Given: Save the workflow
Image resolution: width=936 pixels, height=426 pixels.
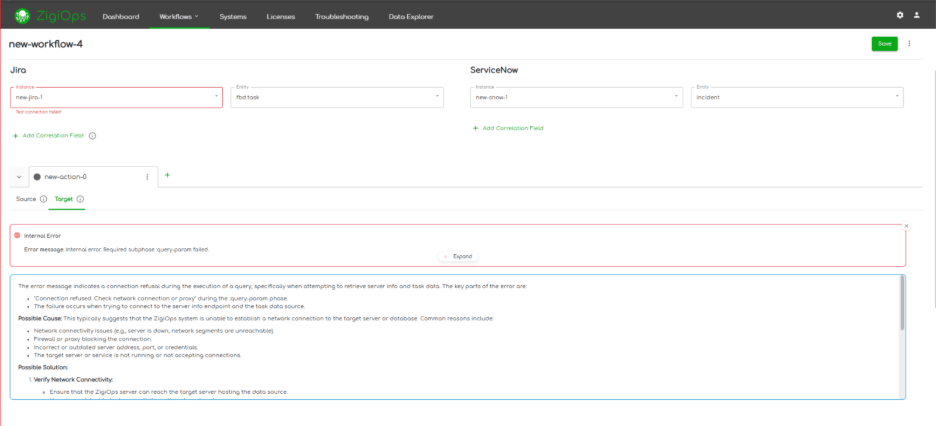Looking at the screenshot, I should pos(885,44).
